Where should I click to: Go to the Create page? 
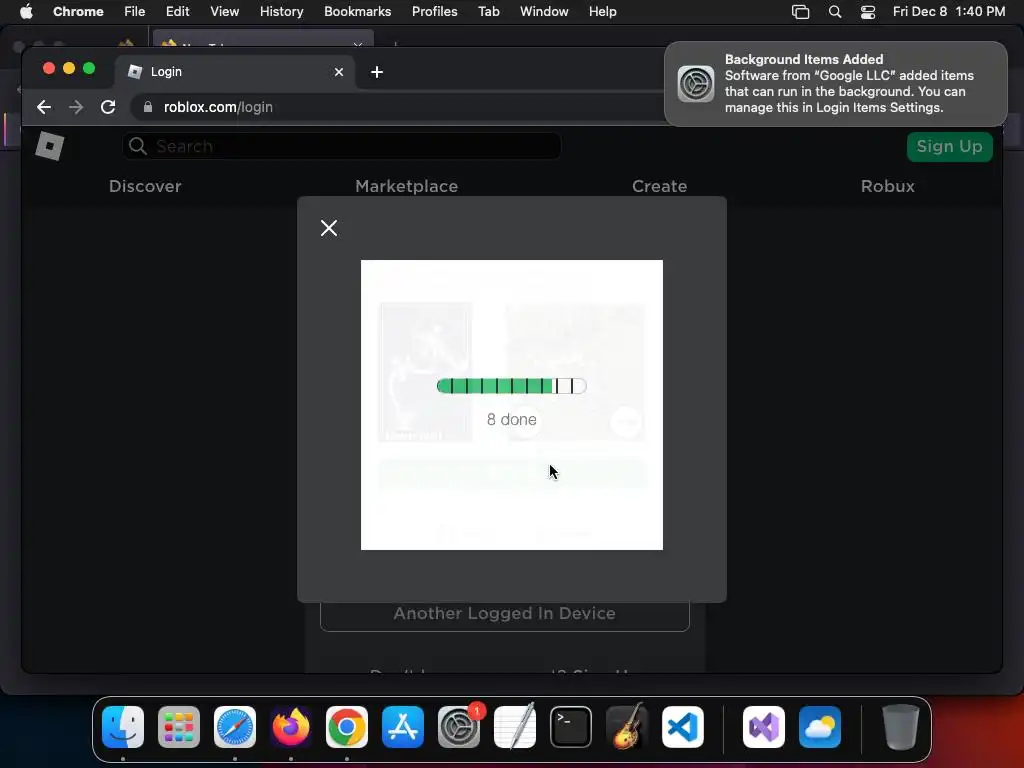(x=659, y=186)
